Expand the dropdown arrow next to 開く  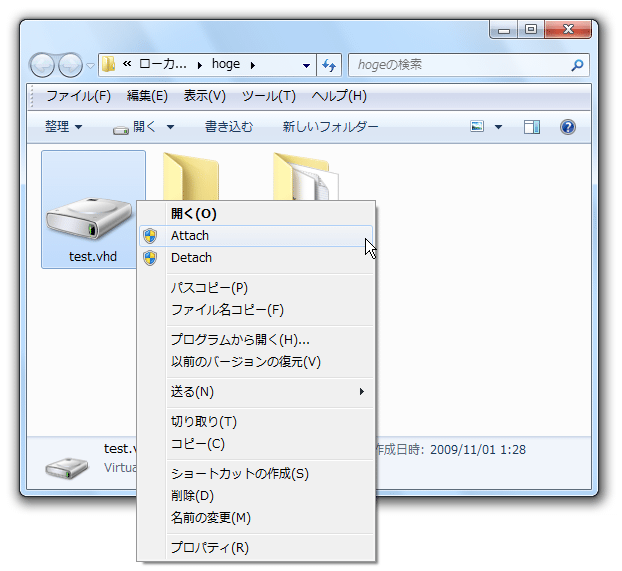[171, 127]
